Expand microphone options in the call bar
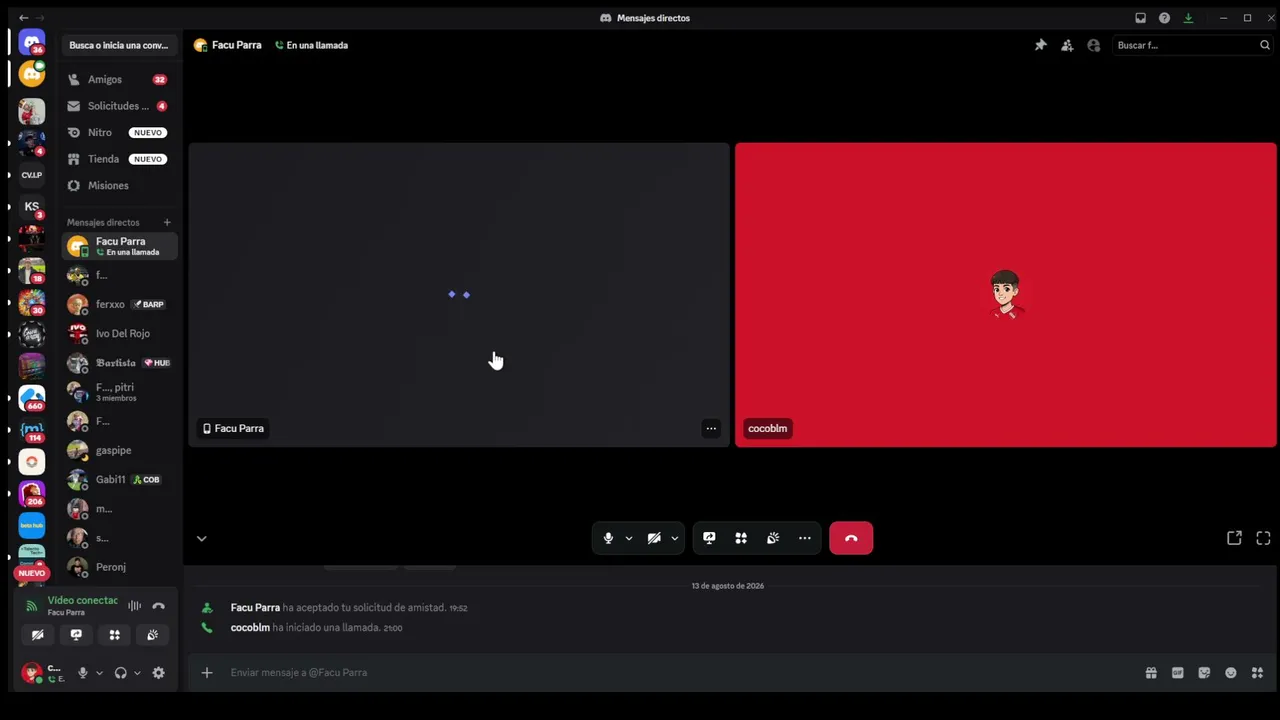This screenshot has height=720, width=1280. (x=628, y=538)
